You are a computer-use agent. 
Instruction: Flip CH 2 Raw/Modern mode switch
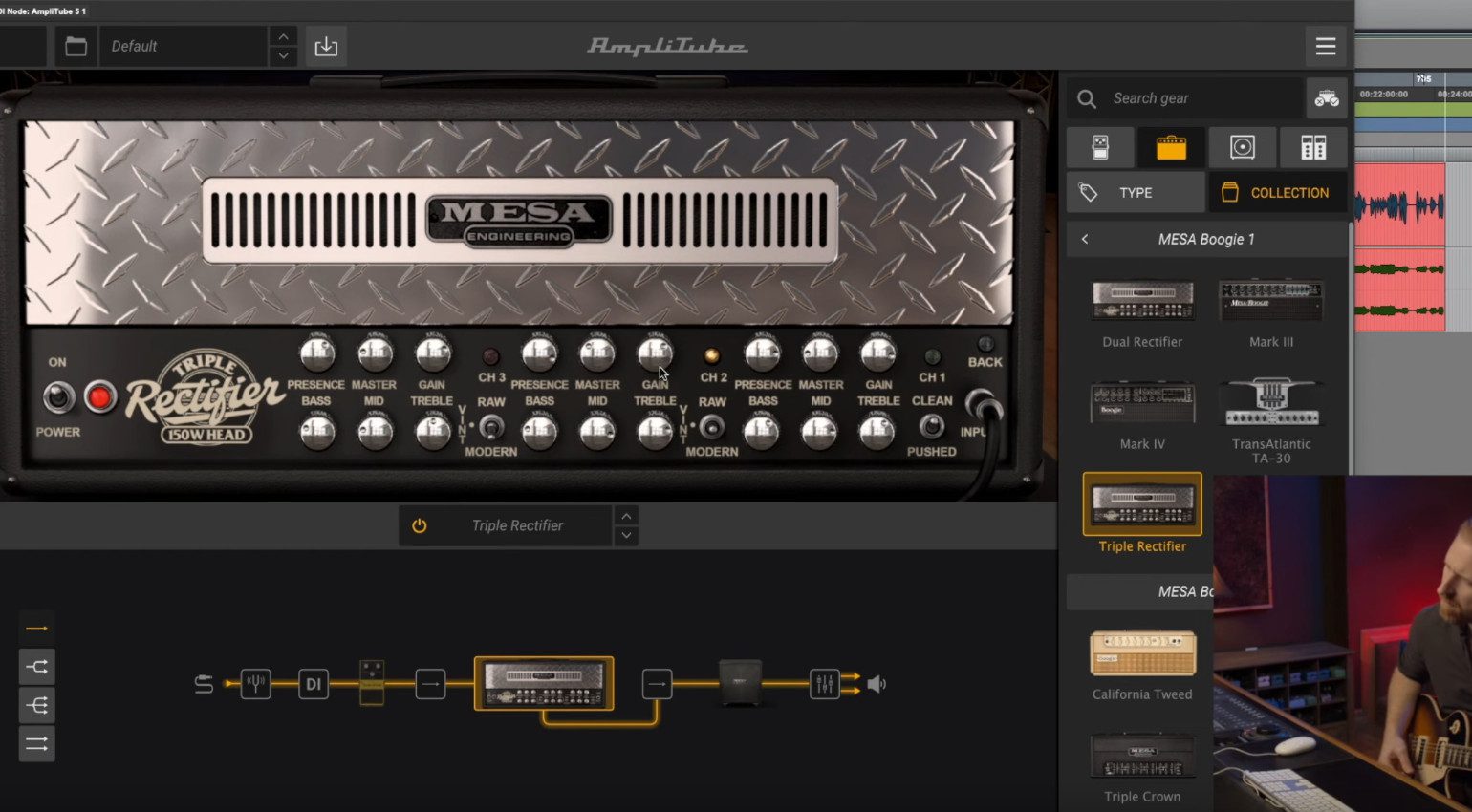(x=711, y=427)
